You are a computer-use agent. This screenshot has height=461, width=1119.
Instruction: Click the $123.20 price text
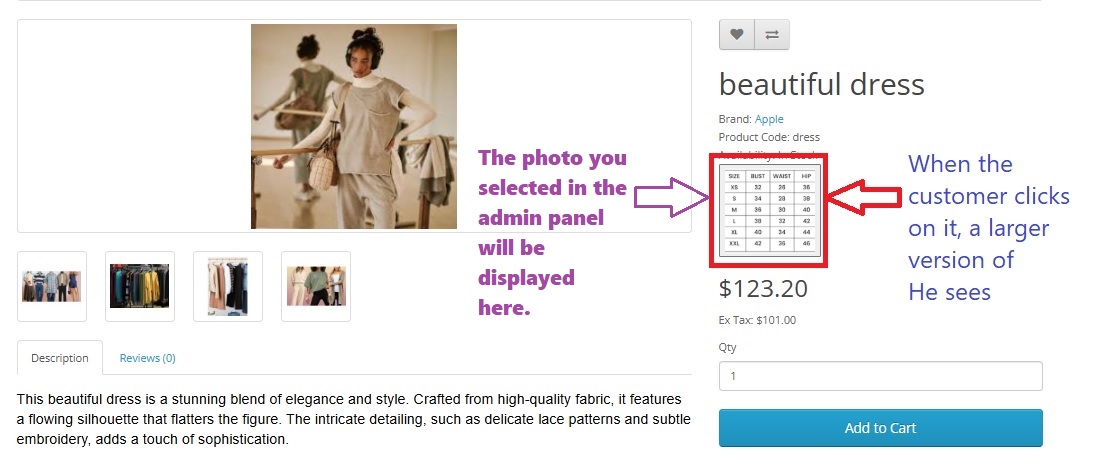[x=763, y=289]
